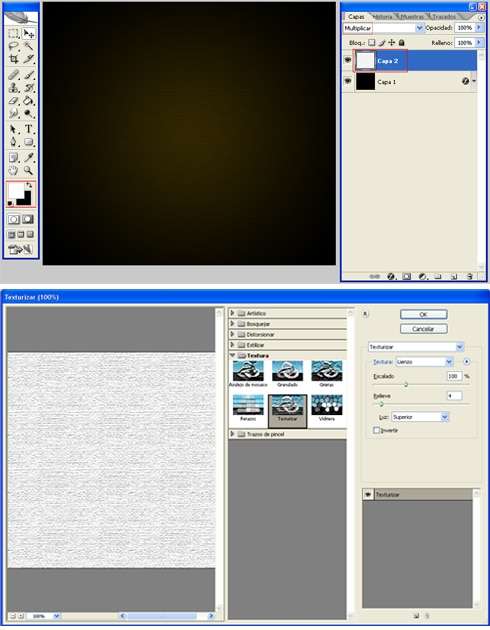Click the Cancelar button
The height and width of the screenshot is (630, 490).
423,329
